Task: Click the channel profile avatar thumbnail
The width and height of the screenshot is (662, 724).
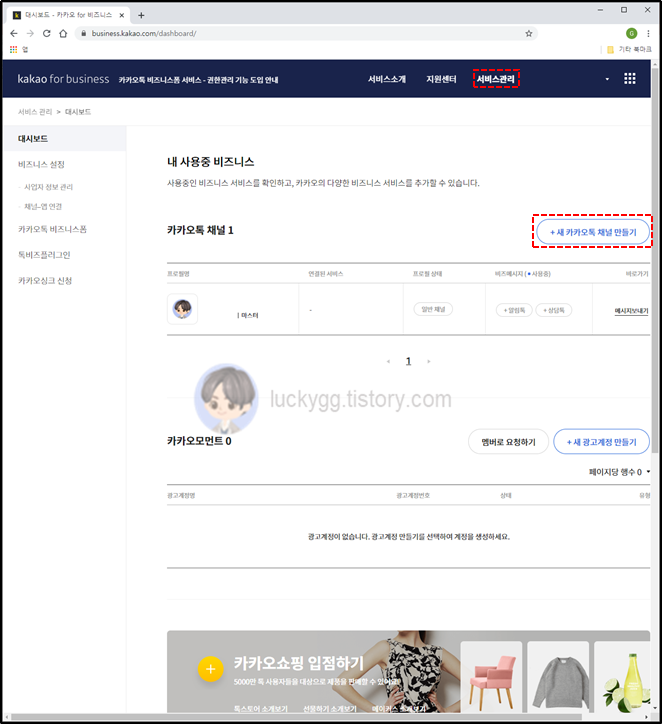Action: pos(182,309)
